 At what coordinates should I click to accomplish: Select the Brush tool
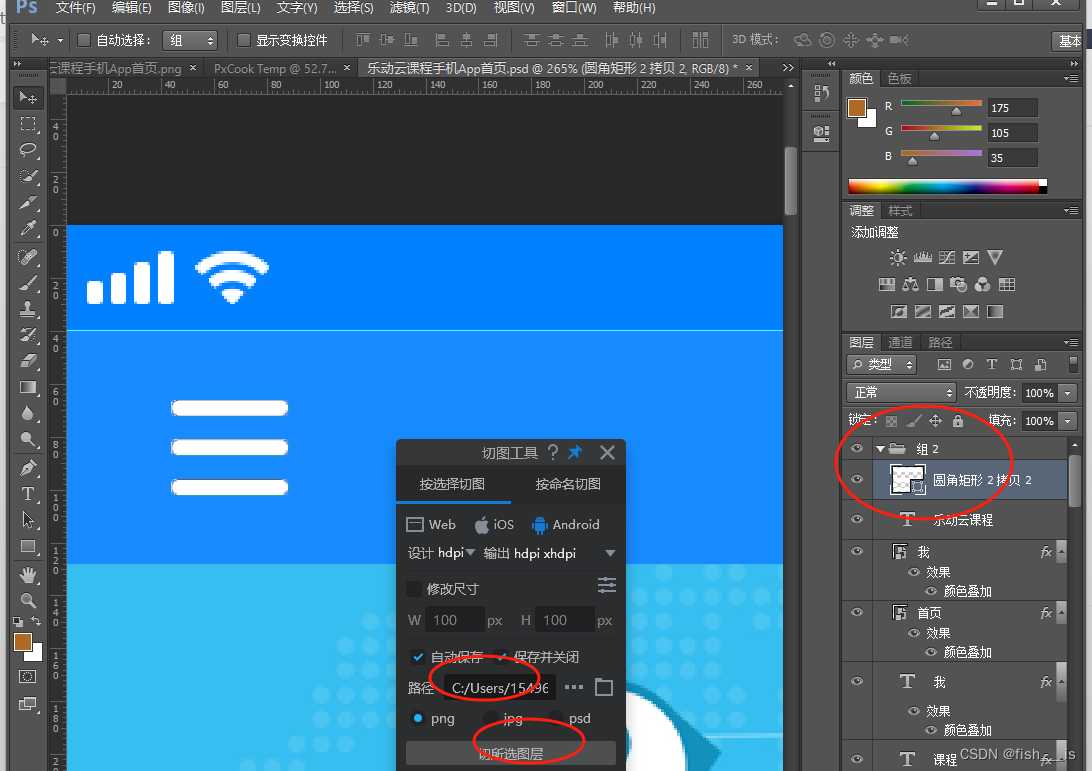coord(28,283)
